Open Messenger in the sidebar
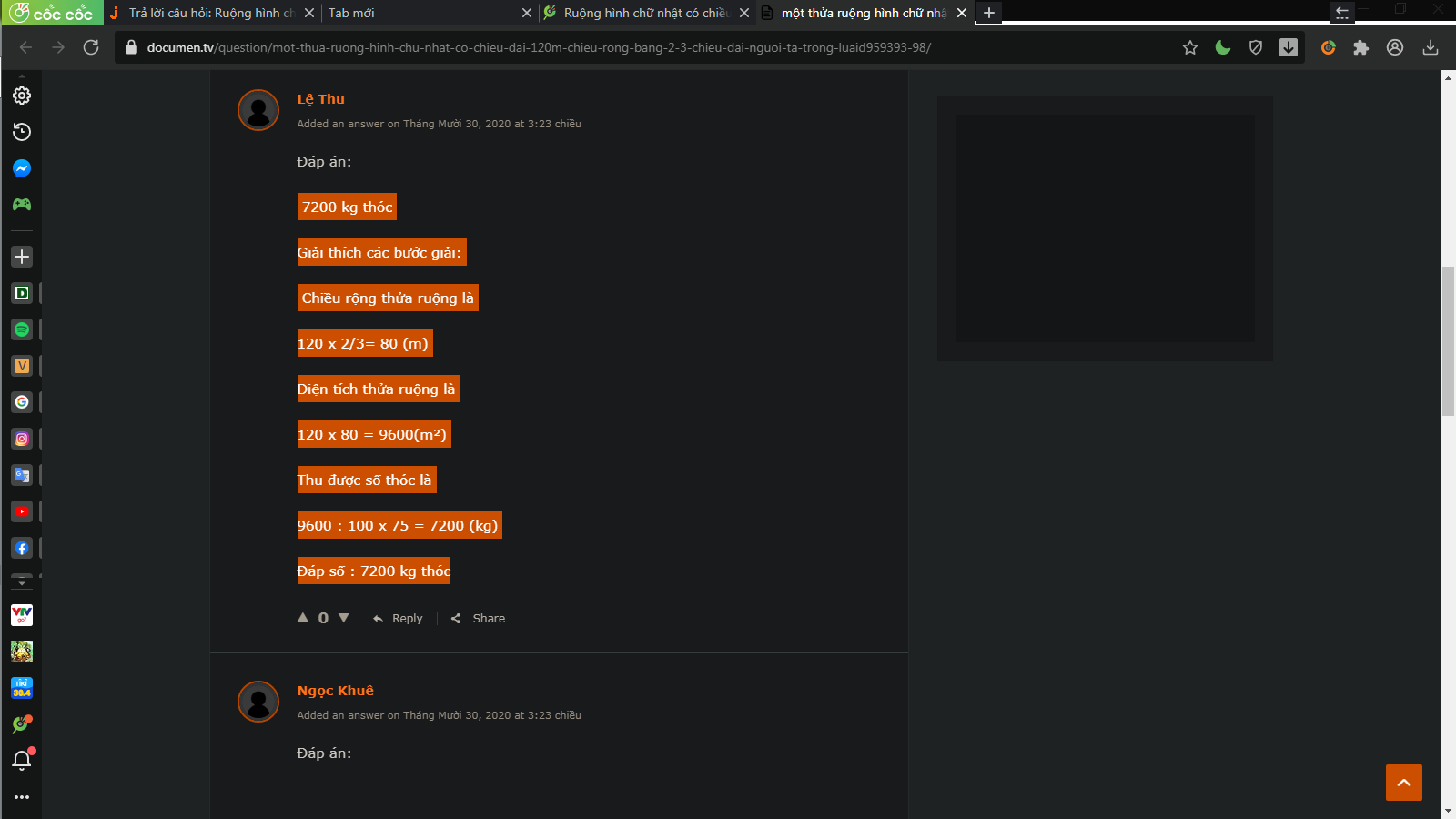This screenshot has width=1456, height=819. click(22, 168)
